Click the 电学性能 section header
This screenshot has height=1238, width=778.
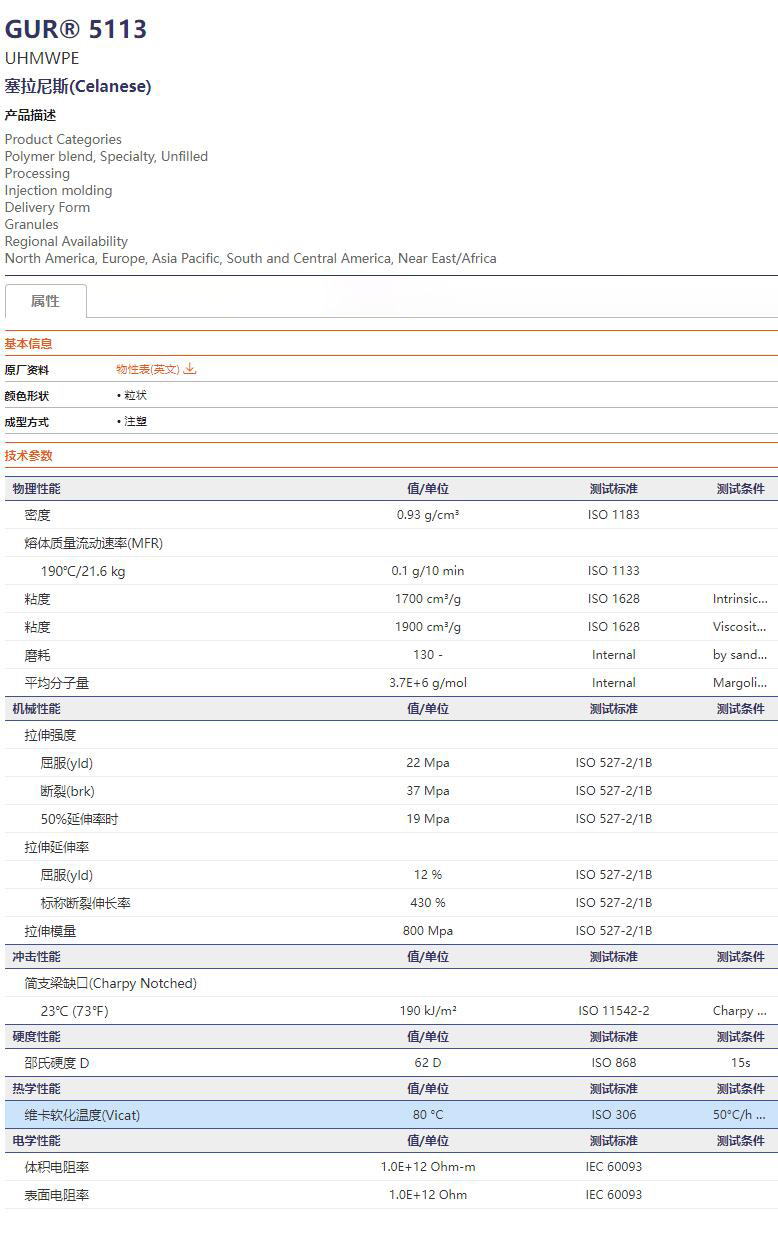[x=37, y=1141]
